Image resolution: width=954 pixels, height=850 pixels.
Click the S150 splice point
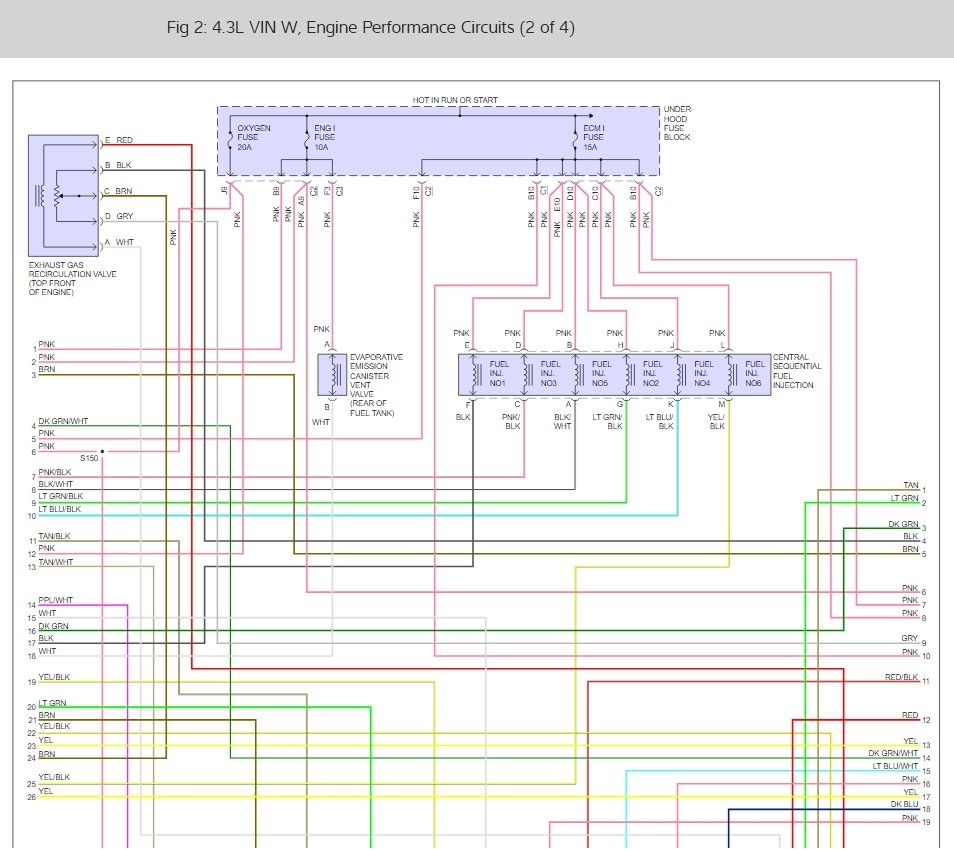[x=102, y=451]
